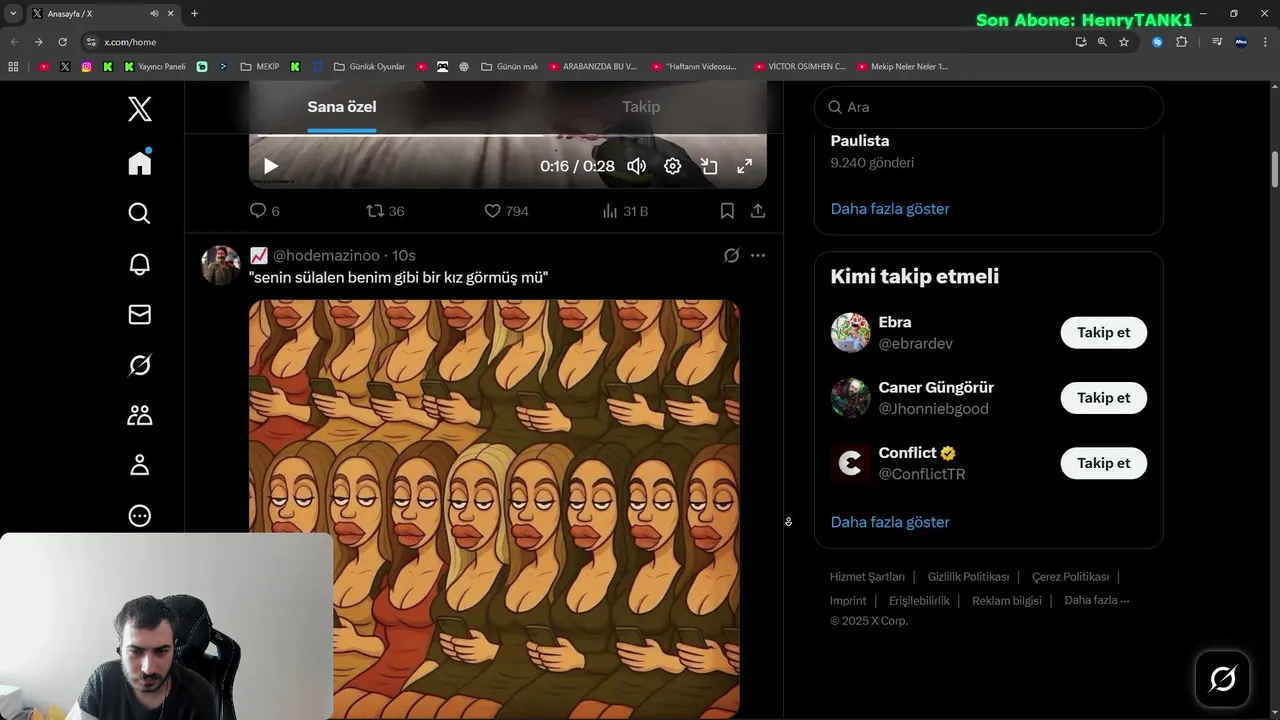
Task: Mute the video volume icon
Action: [x=637, y=166]
